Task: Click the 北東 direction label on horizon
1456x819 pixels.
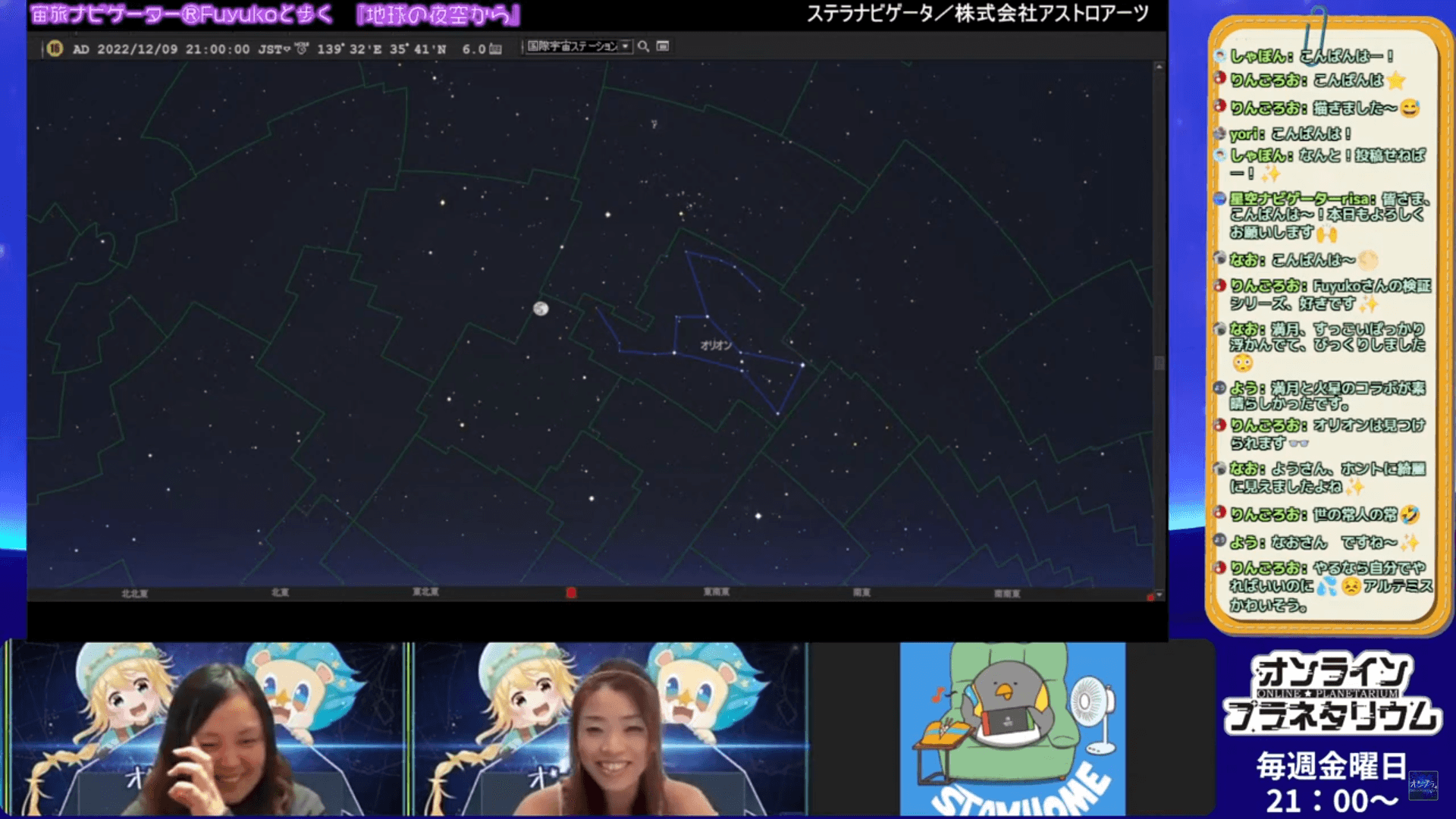Action: pos(280,592)
